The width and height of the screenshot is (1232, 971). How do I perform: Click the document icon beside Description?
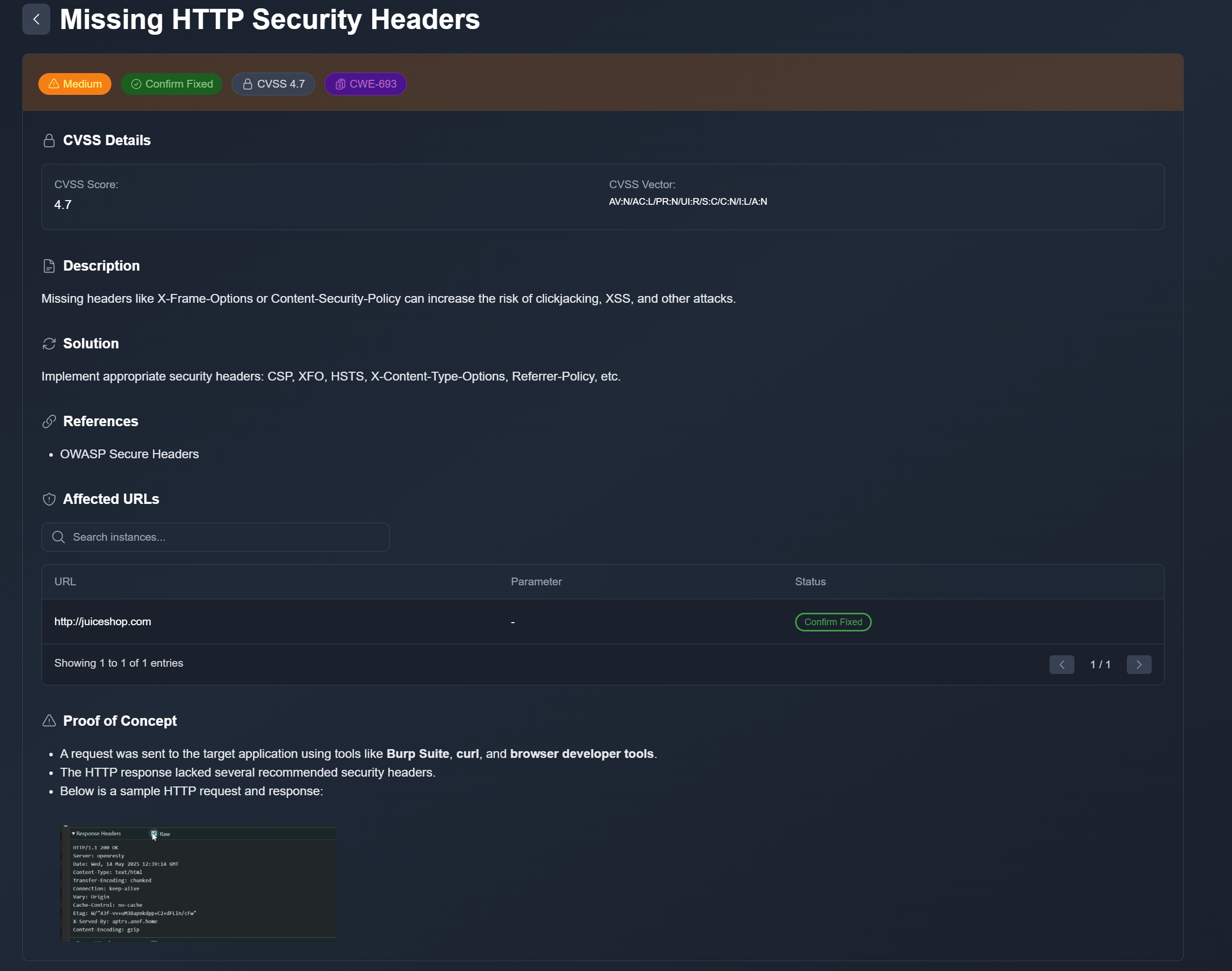tap(49, 266)
